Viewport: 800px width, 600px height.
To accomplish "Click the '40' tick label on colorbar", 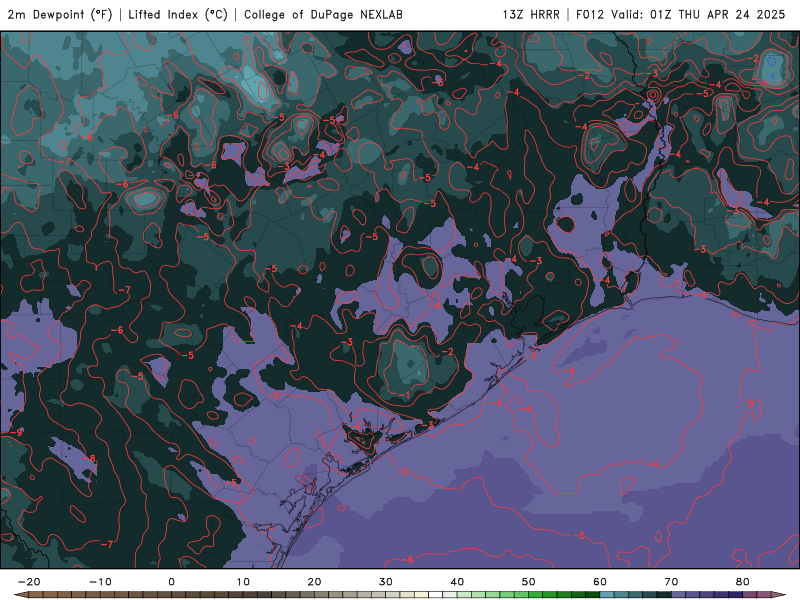I will click(457, 582).
